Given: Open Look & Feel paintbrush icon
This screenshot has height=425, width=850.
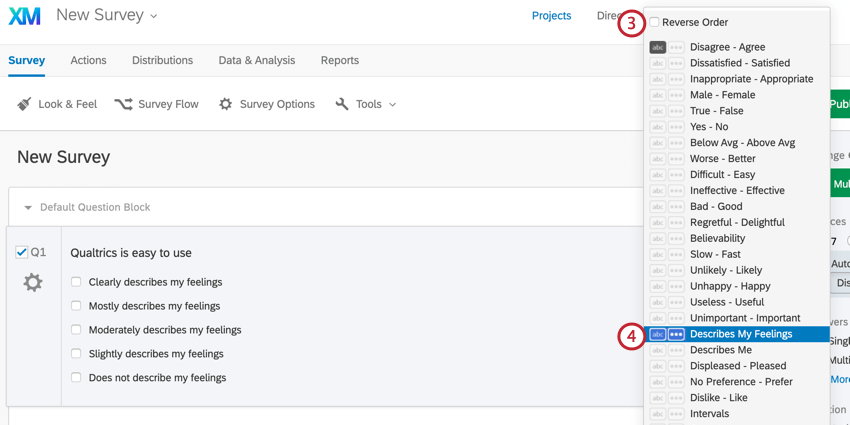Looking at the screenshot, I should [x=24, y=104].
